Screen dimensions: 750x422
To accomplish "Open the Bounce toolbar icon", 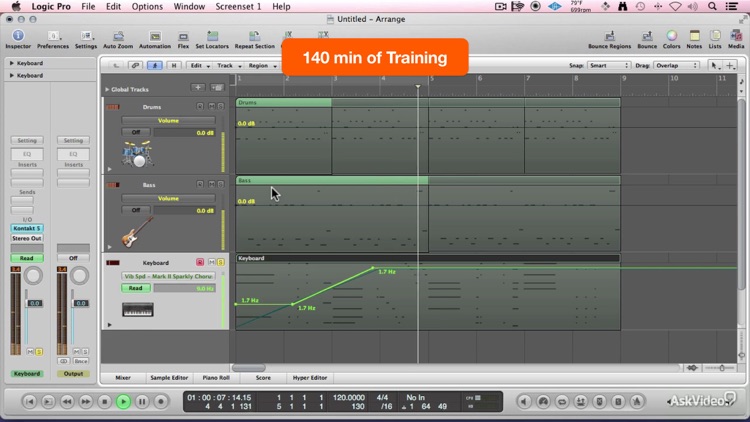I will tap(647, 39).
